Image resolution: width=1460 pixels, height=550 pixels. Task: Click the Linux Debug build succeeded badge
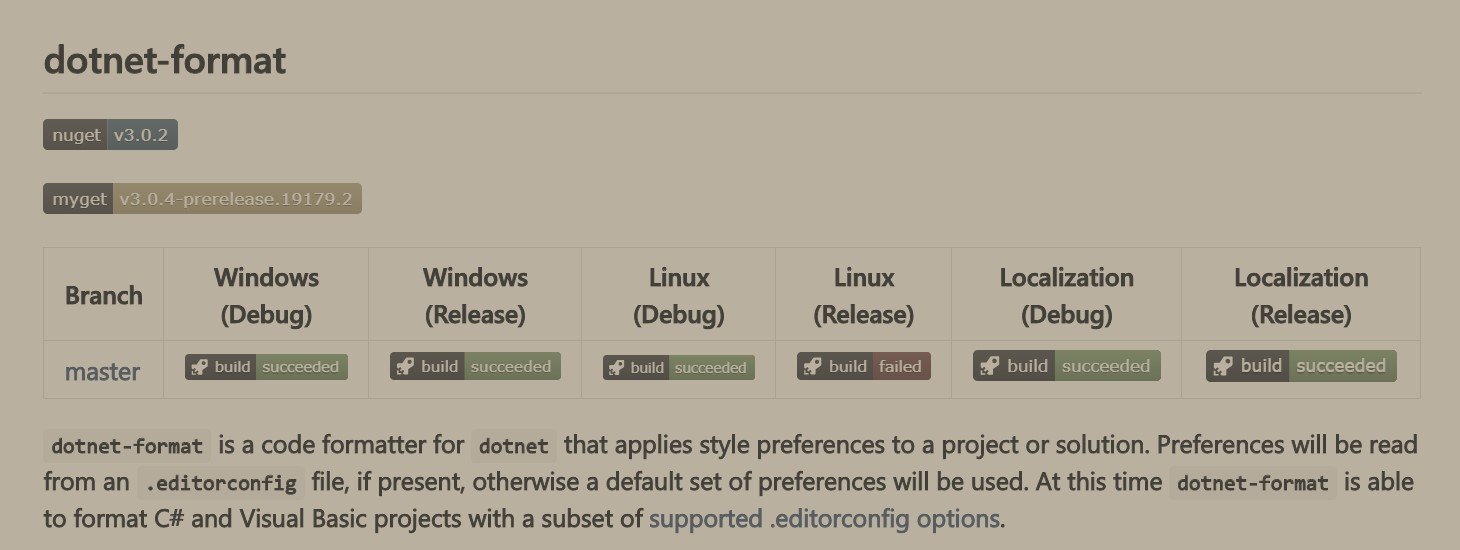point(679,368)
